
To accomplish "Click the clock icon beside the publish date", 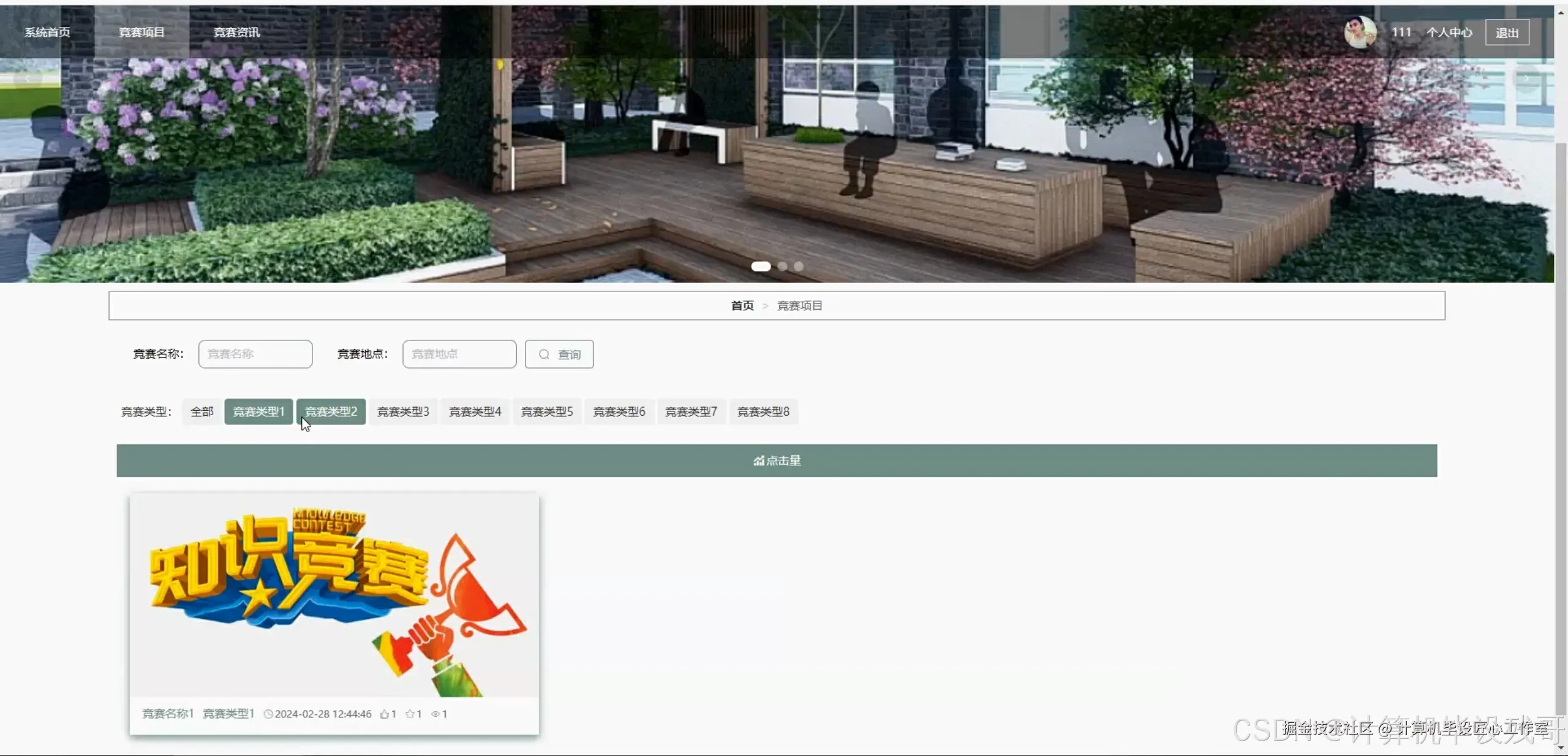I will tap(268, 714).
